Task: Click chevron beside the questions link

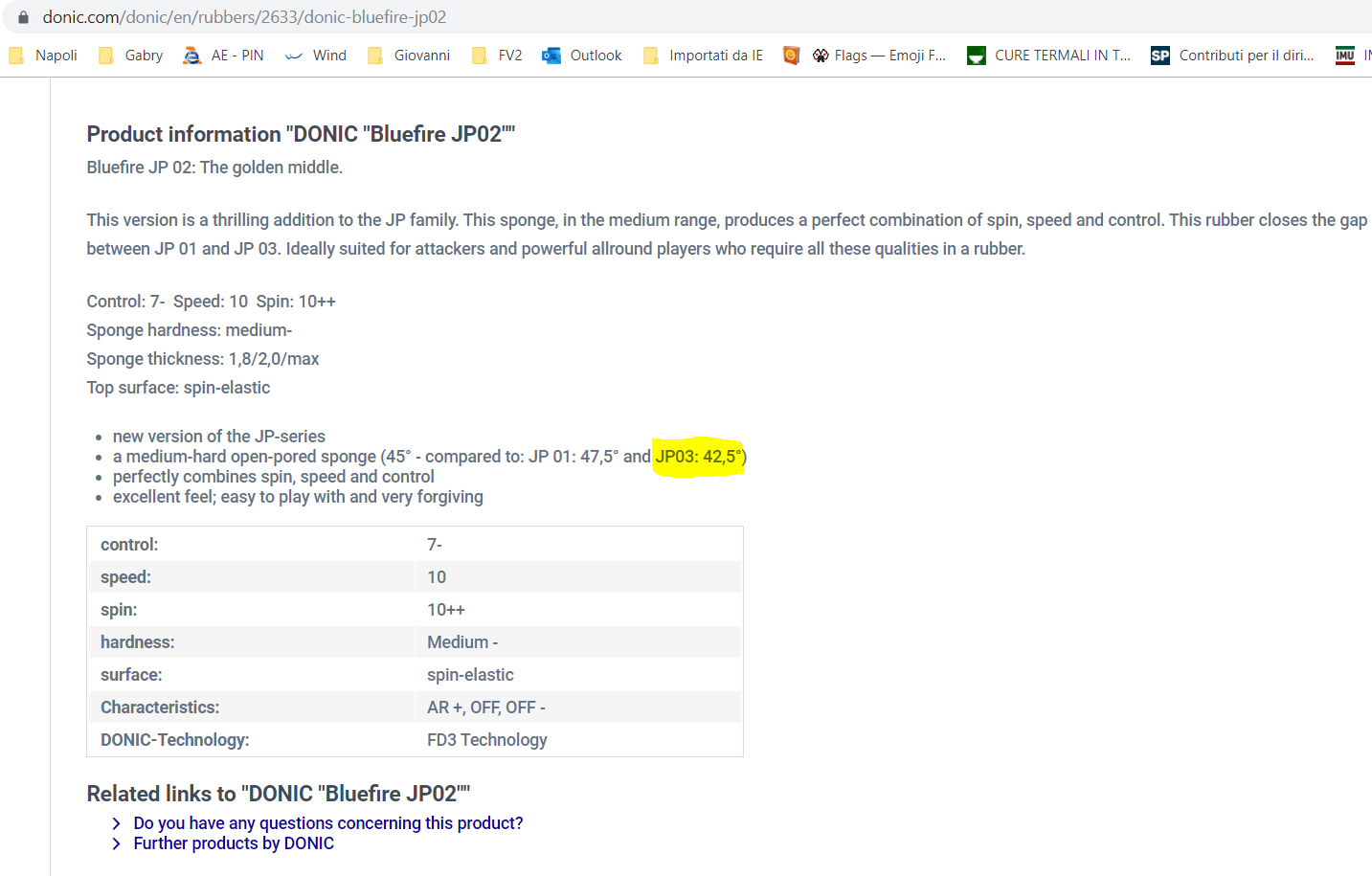Action: pos(117,823)
